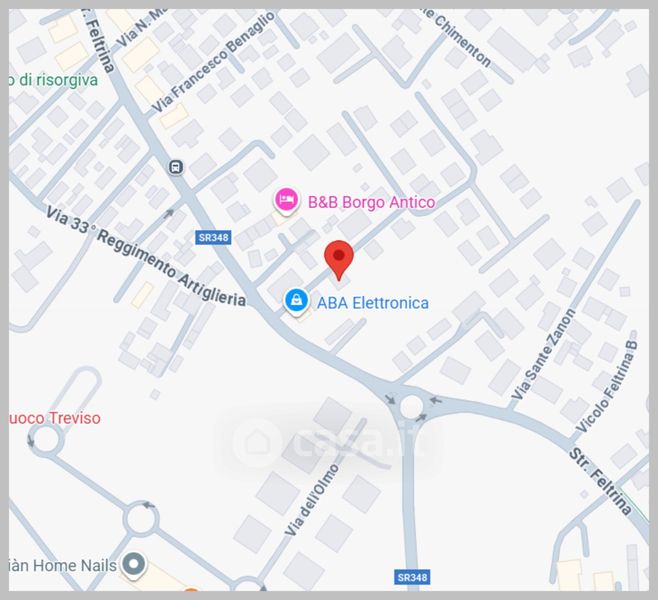The height and width of the screenshot is (600, 658).
Task: Open the B&B Borgo Antico hotel icon
Action: pos(286,200)
